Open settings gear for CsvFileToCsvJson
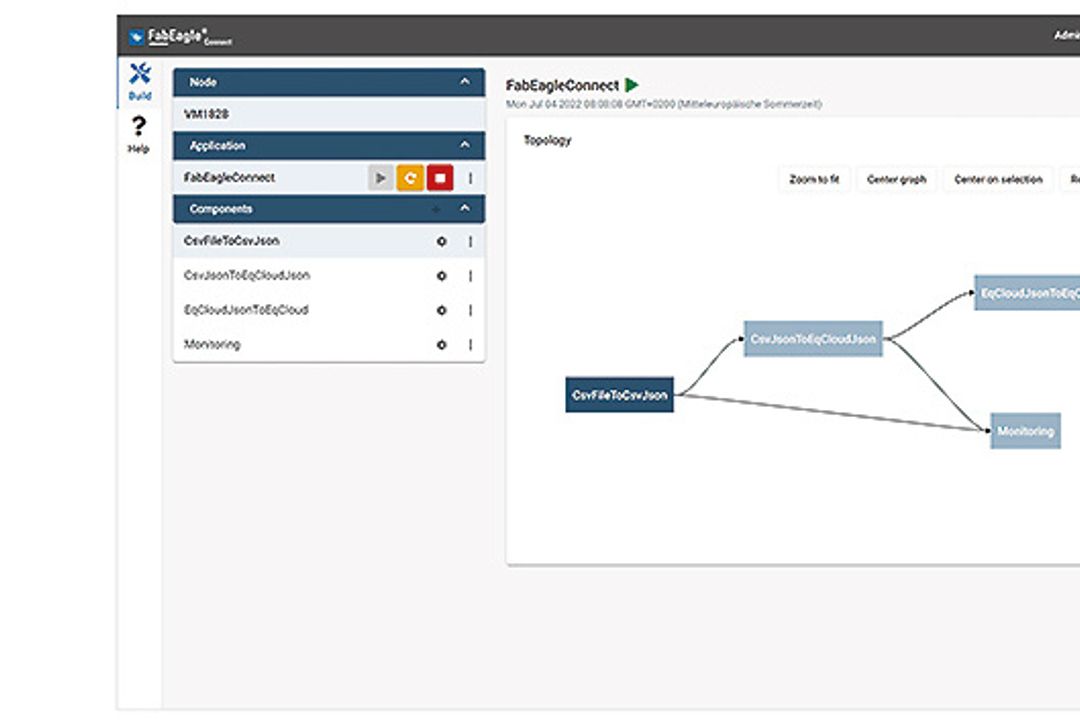 [x=442, y=241]
